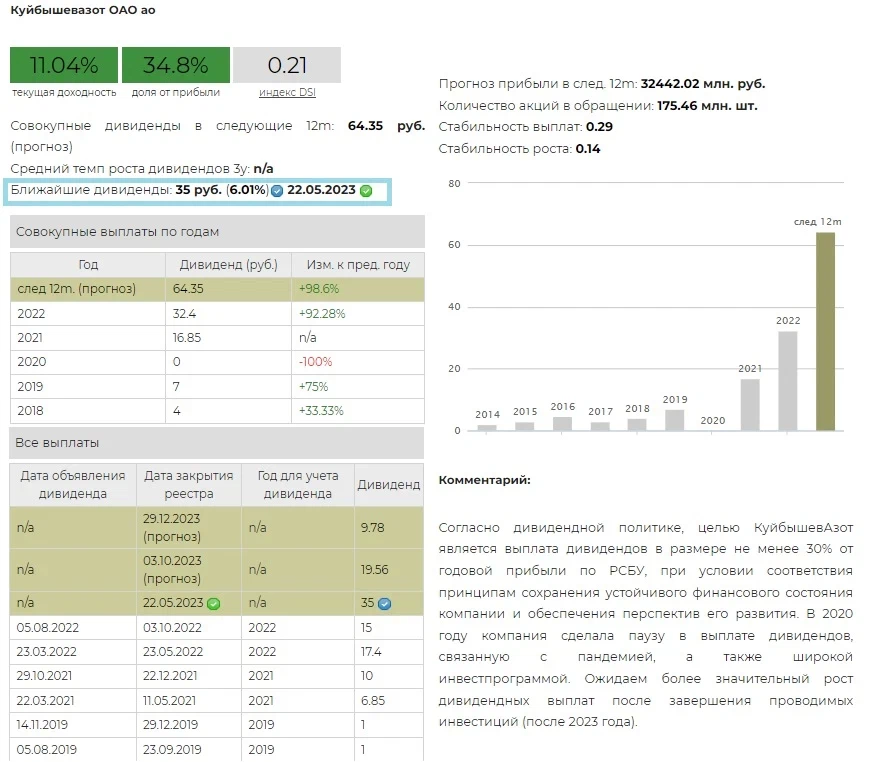The image size is (887, 762).
Task: Click the 0.21 DSI index tile
Action: [x=287, y=66]
